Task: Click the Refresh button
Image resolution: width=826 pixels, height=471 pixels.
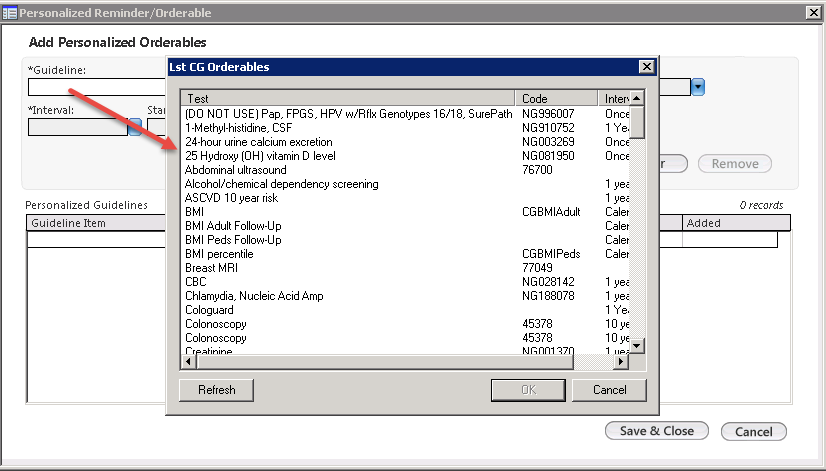Action: click(217, 390)
